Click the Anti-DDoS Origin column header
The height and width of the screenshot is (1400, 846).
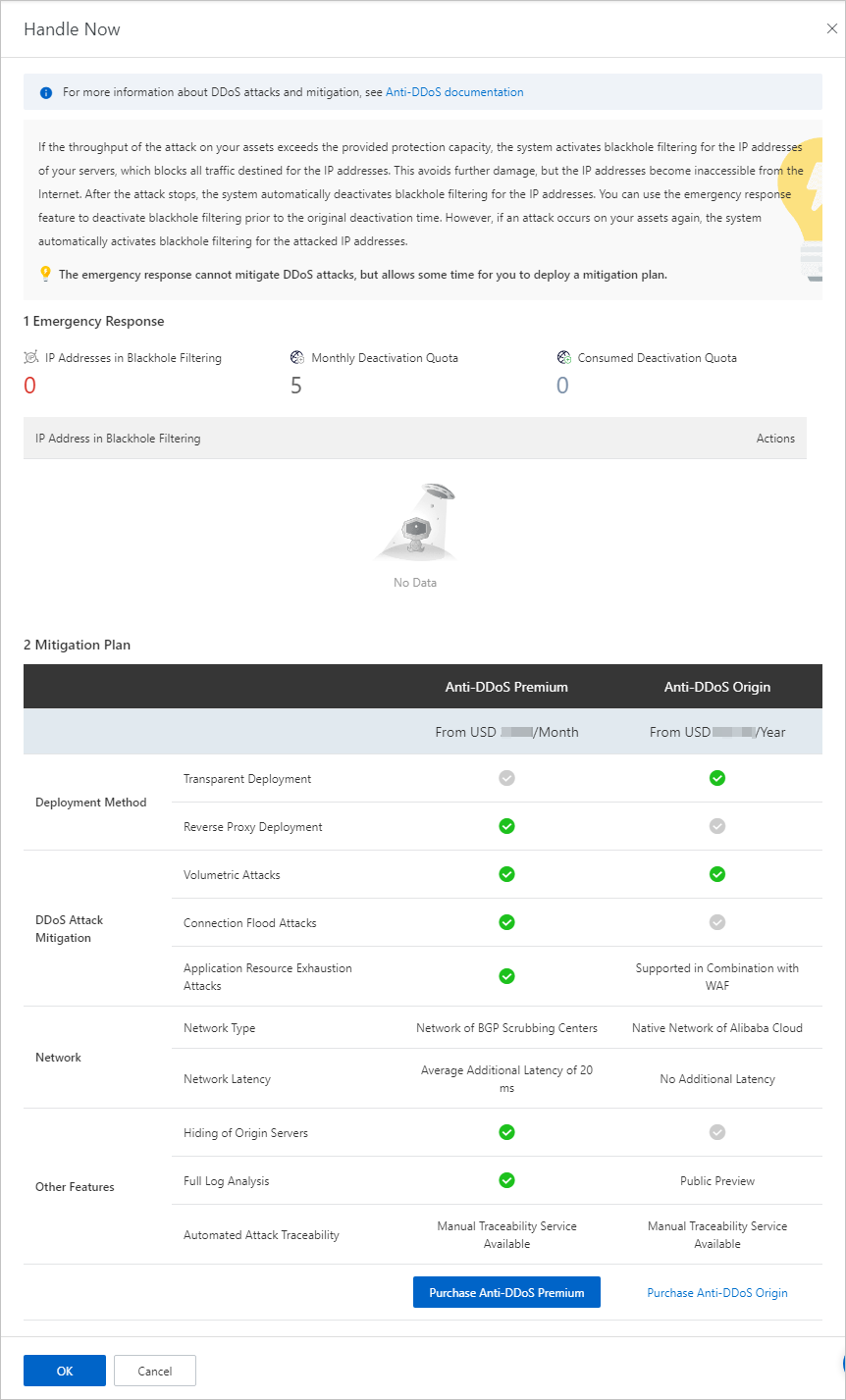pos(717,687)
